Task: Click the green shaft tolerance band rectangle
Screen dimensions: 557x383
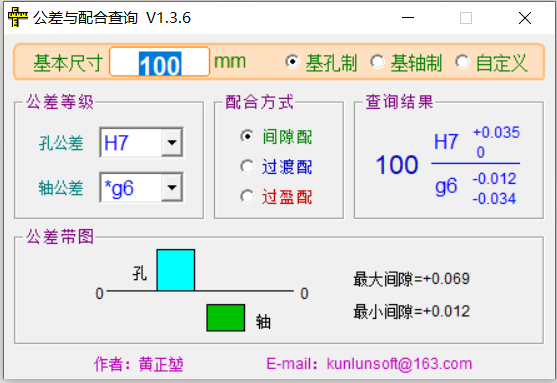Action: coord(226,318)
